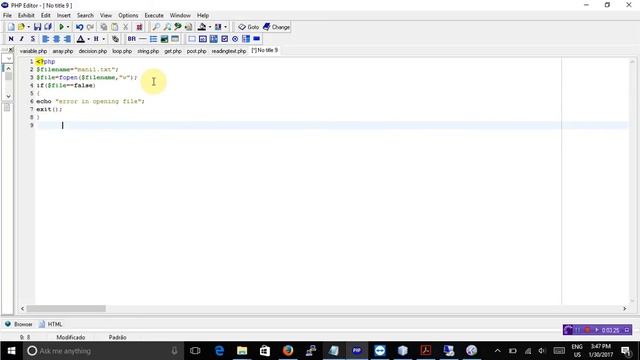Paste from clipboard toolbar icon
This screenshot has height=360, width=640.
pyautogui.click(x=115, y=27)
